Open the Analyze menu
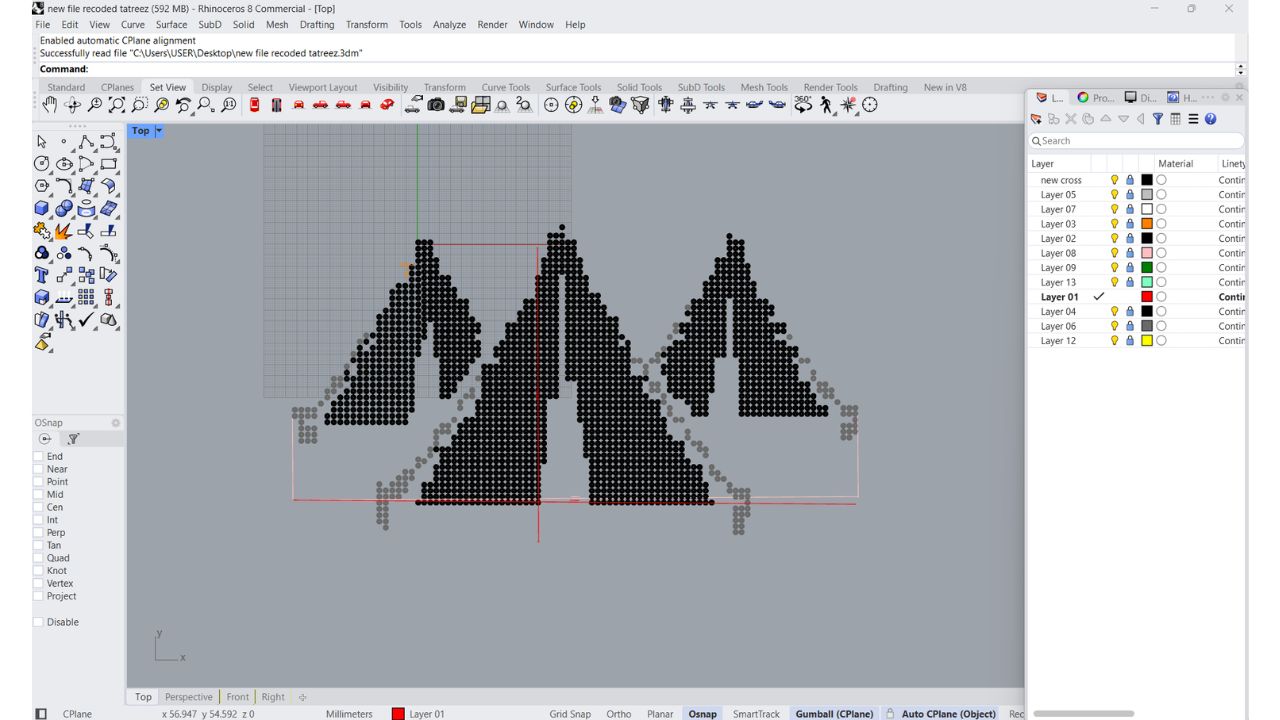This screenshot has height=720, width=1280. tap(450, 25)
